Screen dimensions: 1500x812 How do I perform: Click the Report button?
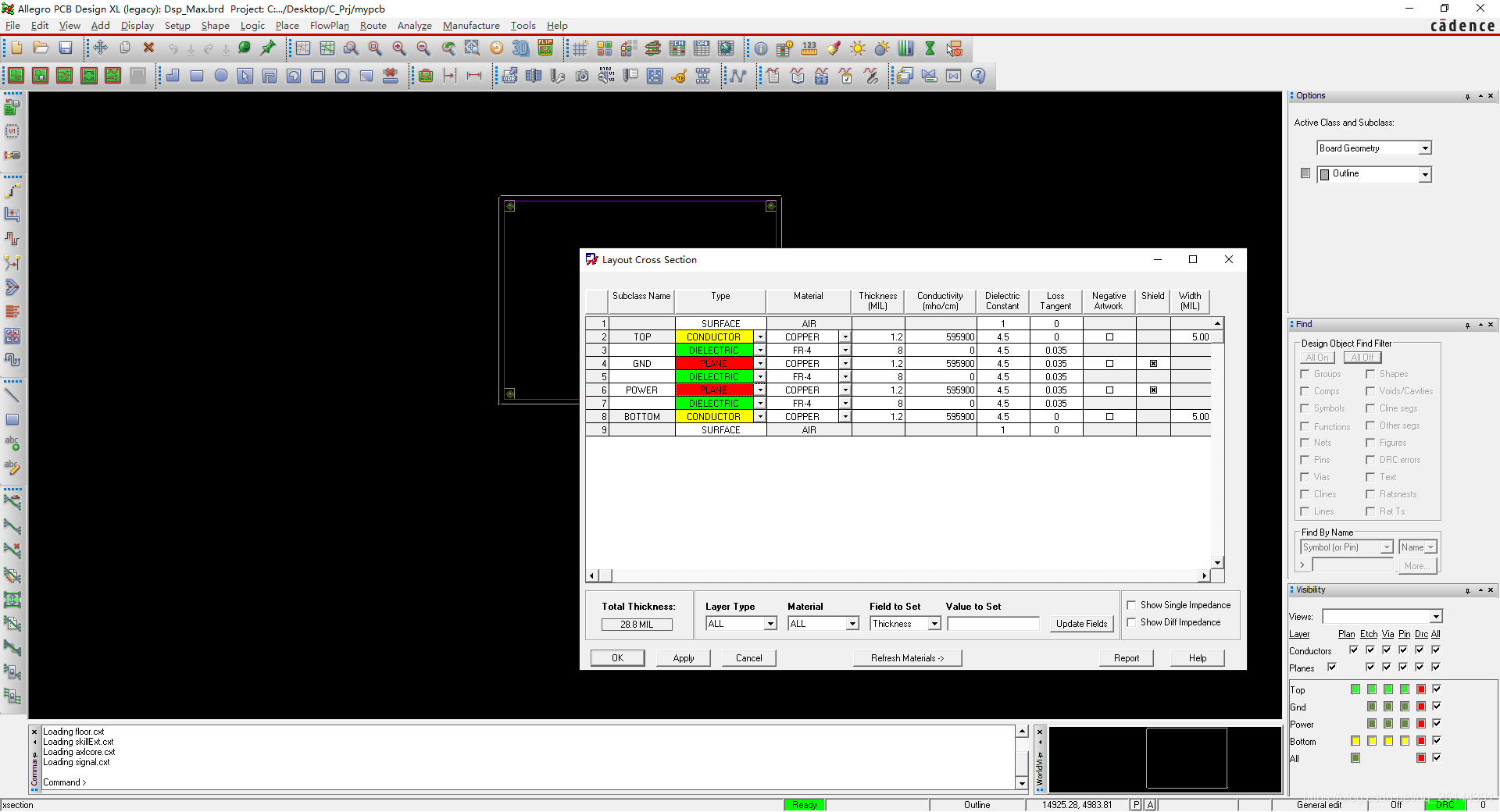point(1126,657)
